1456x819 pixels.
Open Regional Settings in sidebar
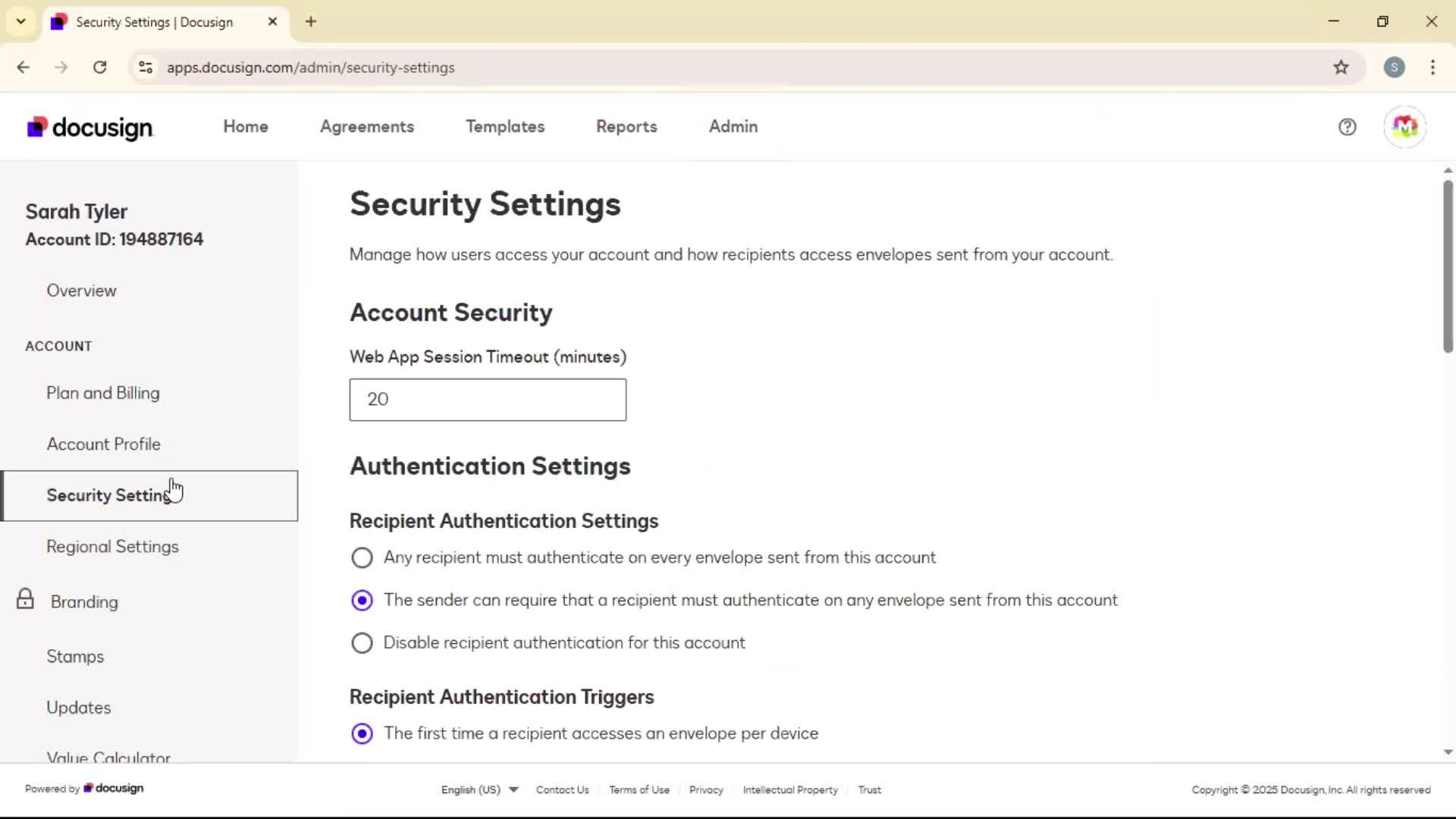[112, 547]
